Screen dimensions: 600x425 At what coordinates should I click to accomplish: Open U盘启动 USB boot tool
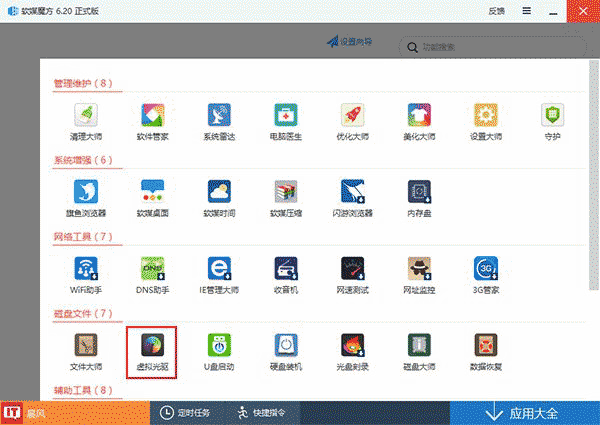(x=219, y=352)
